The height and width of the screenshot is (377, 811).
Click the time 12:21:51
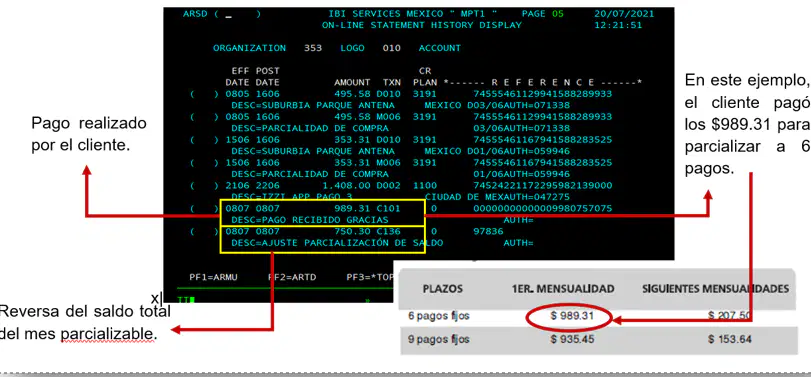point(618,25)
